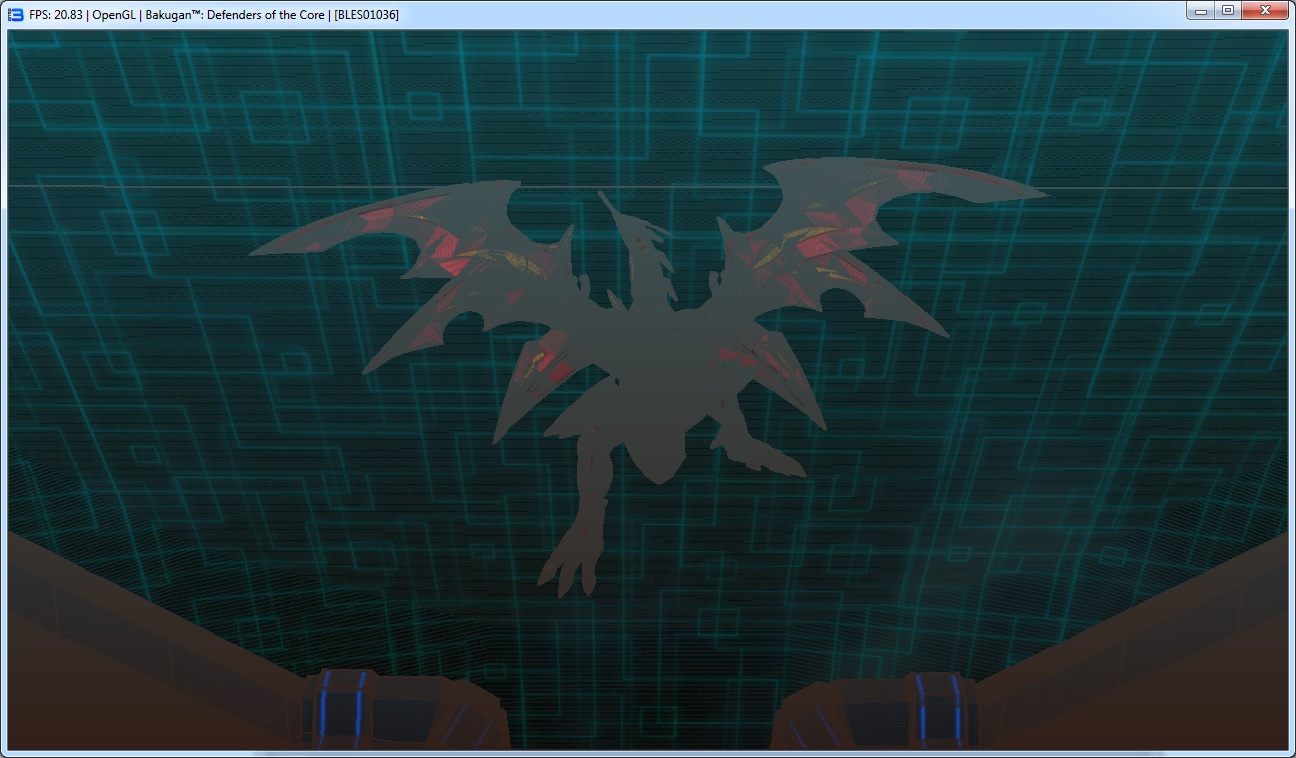Screen dimensions: 1296x758
Task: Minimize the Bakugan game window
Action: [x=1201, y=11]
